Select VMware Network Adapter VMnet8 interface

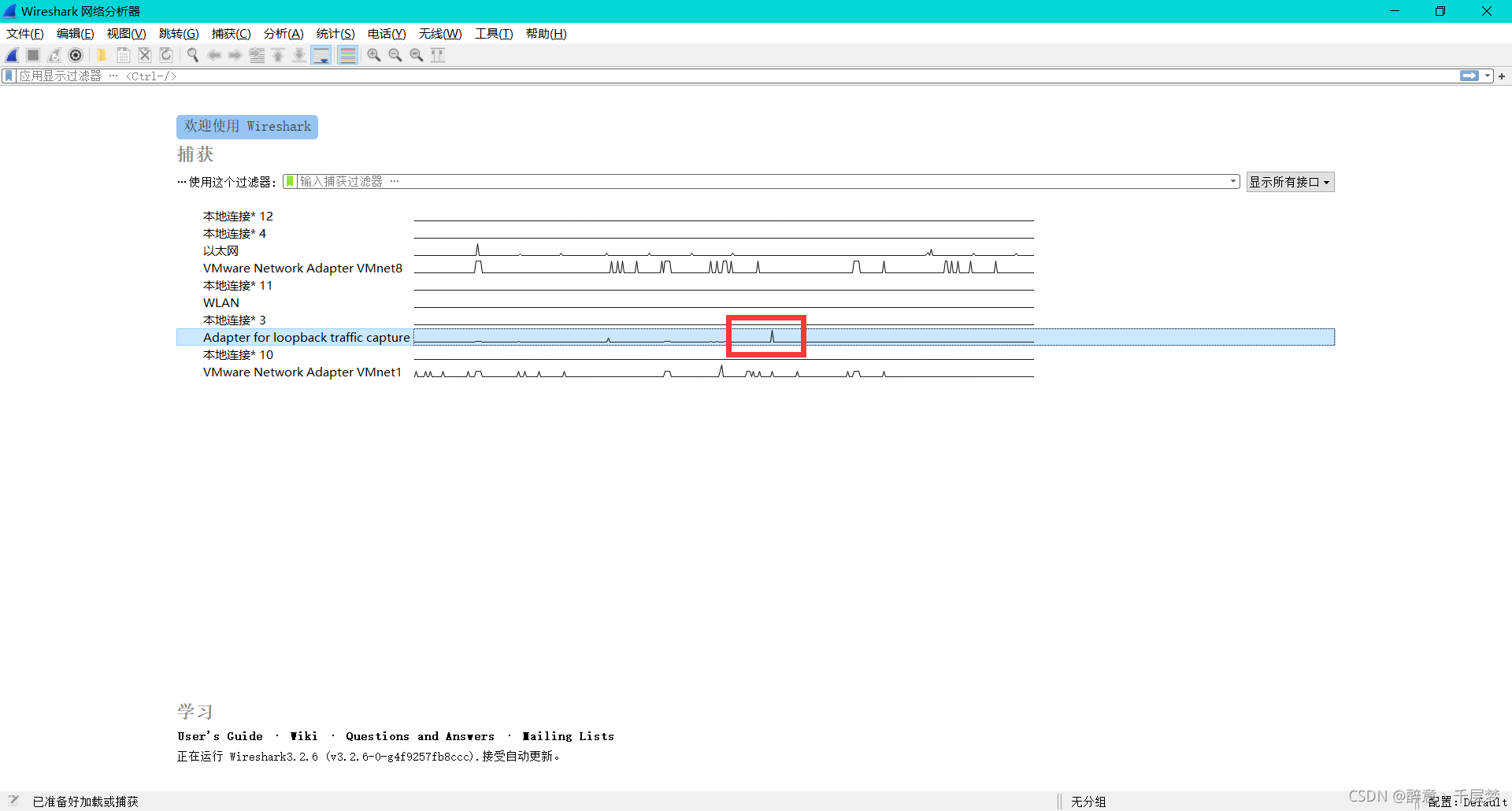click(x=302, y=268)
